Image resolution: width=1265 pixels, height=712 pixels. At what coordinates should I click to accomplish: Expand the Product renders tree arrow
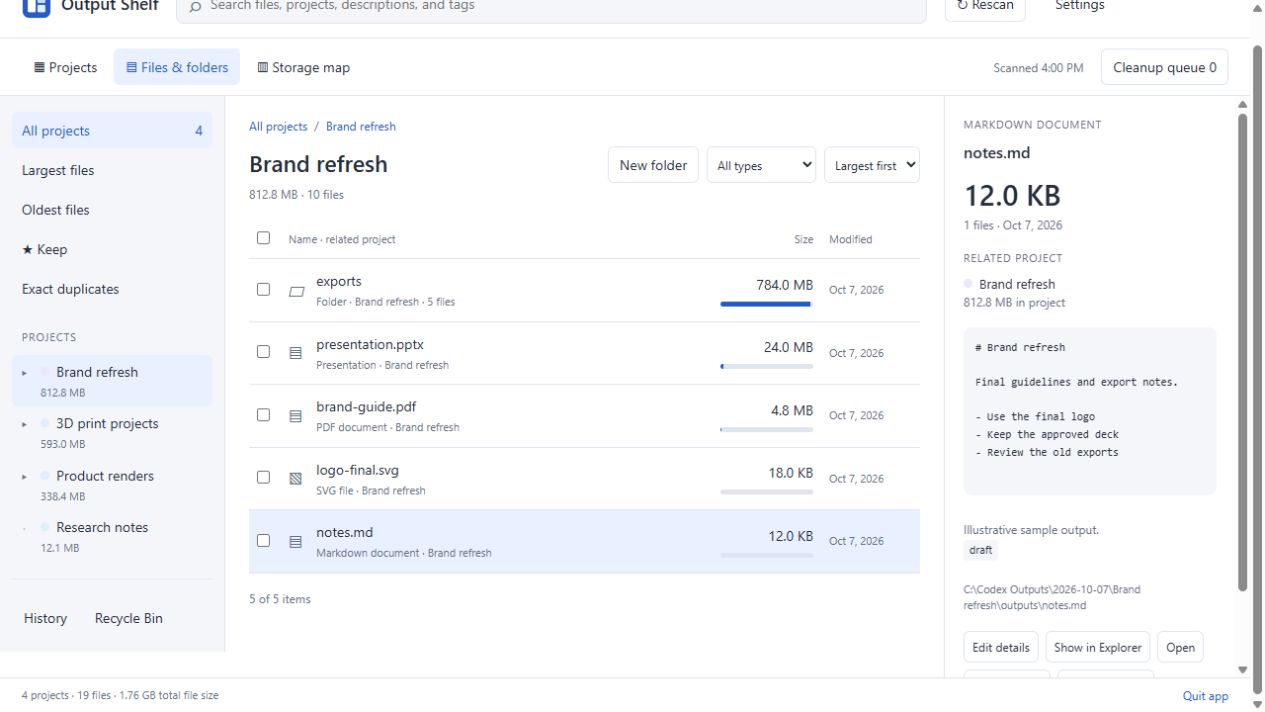[x=25, y=477]
